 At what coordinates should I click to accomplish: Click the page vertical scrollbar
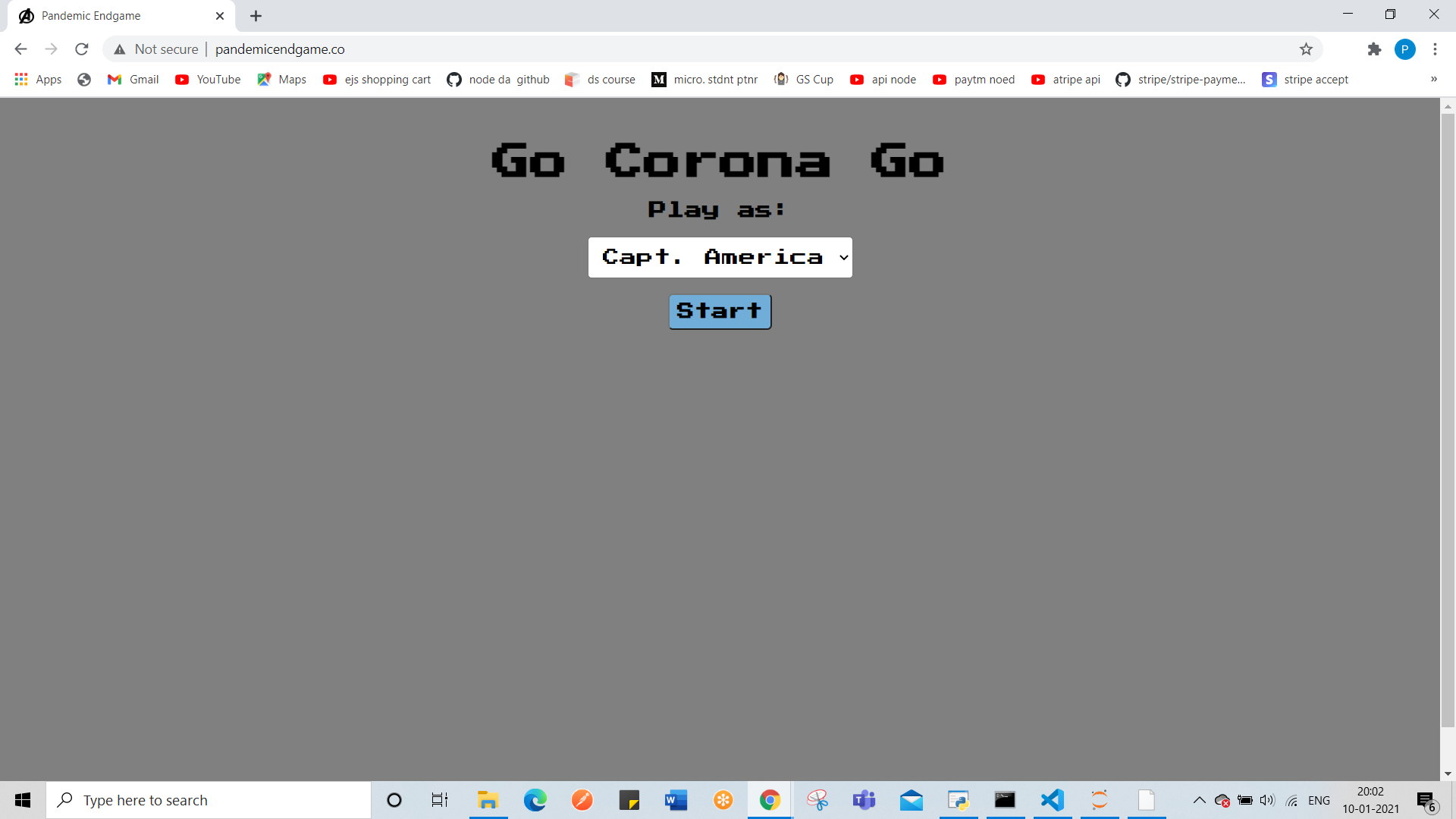point(1448,417)
